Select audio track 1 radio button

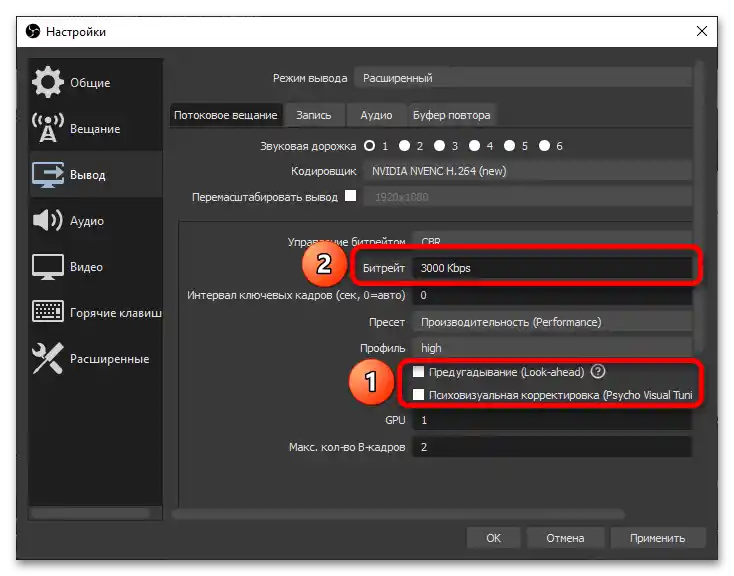[x=369, y=146]
